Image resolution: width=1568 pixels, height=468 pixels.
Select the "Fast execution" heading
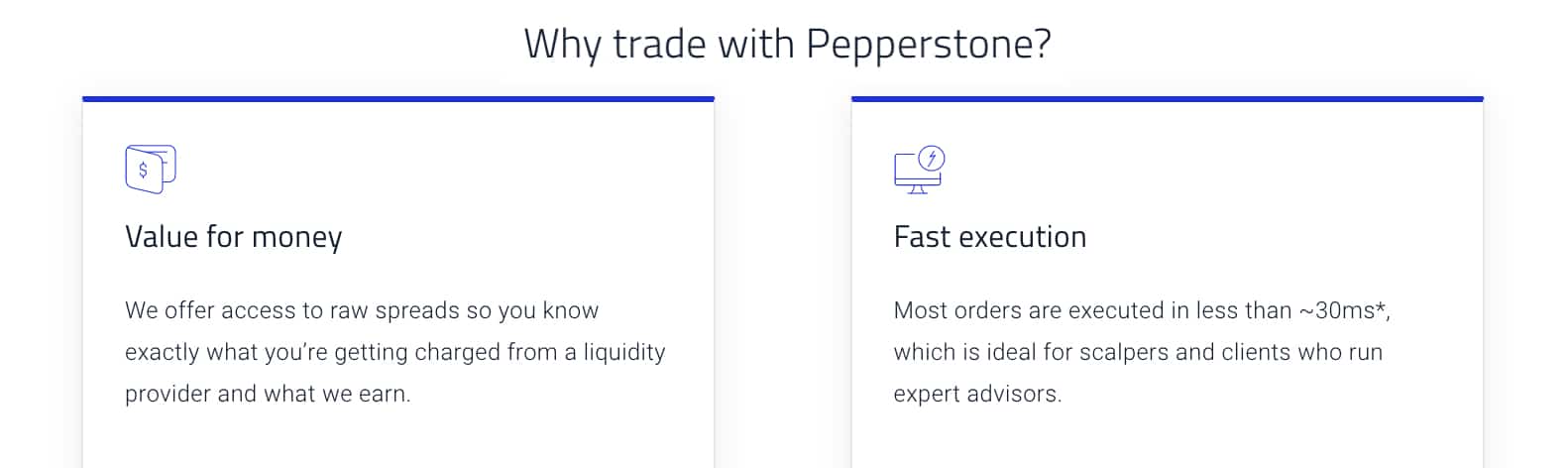tap(989, 237)
